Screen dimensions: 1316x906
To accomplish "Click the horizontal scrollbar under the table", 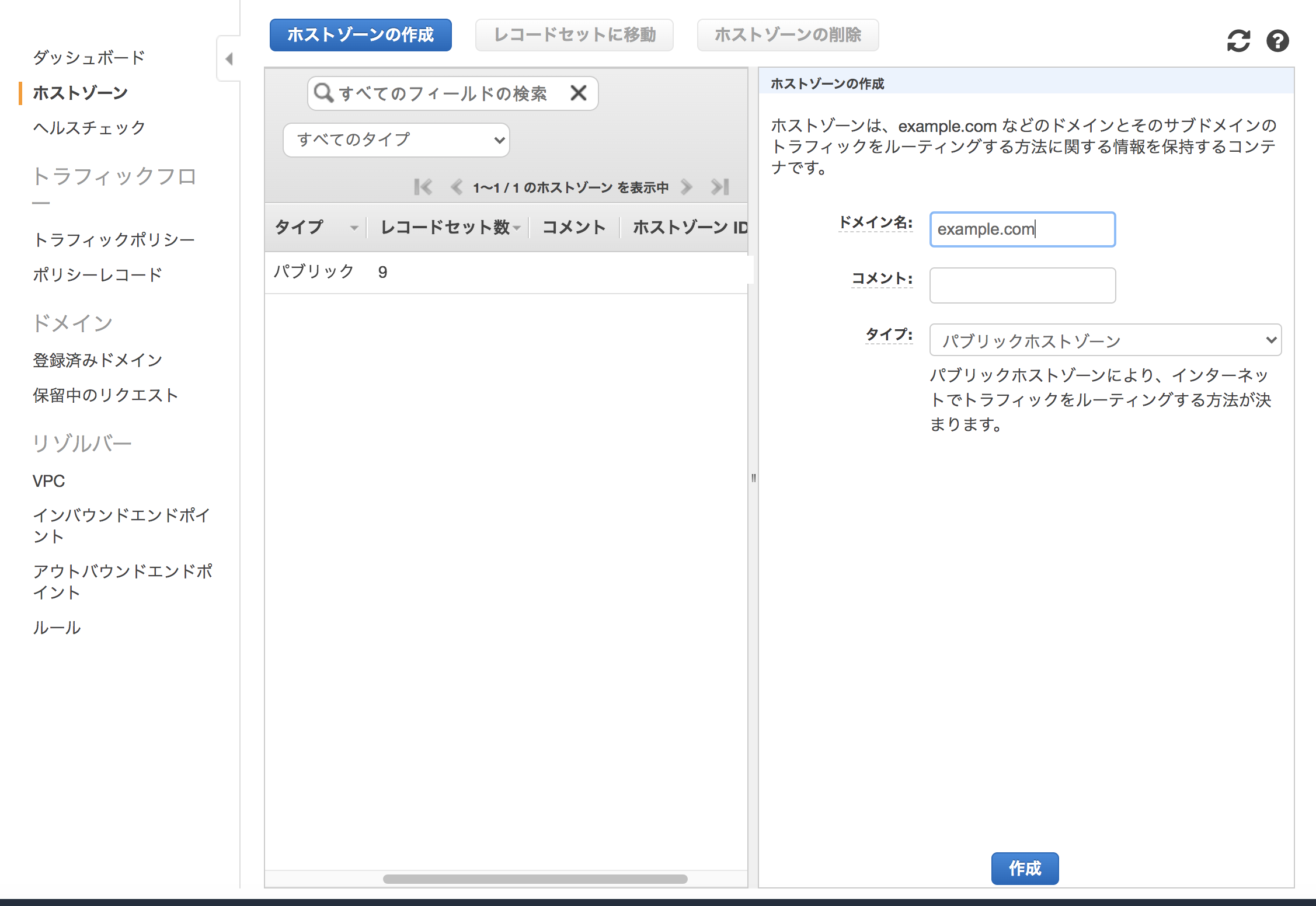I will coord(535,879).
